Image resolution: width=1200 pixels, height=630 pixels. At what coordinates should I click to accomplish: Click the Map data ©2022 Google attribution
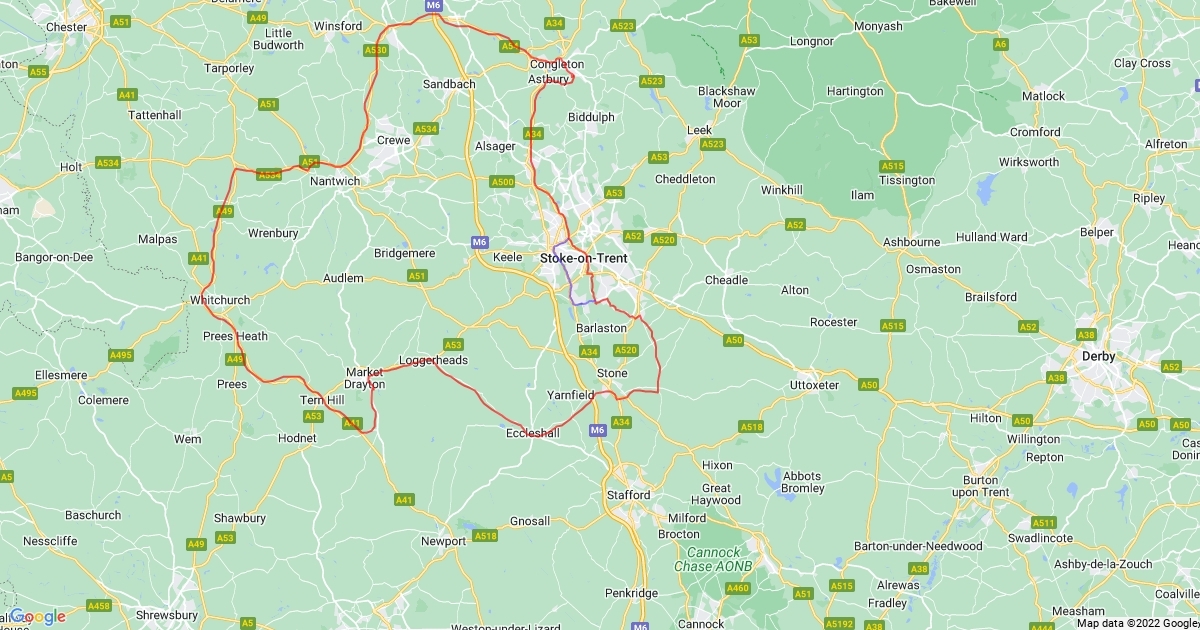click(x=1137, y=623)
